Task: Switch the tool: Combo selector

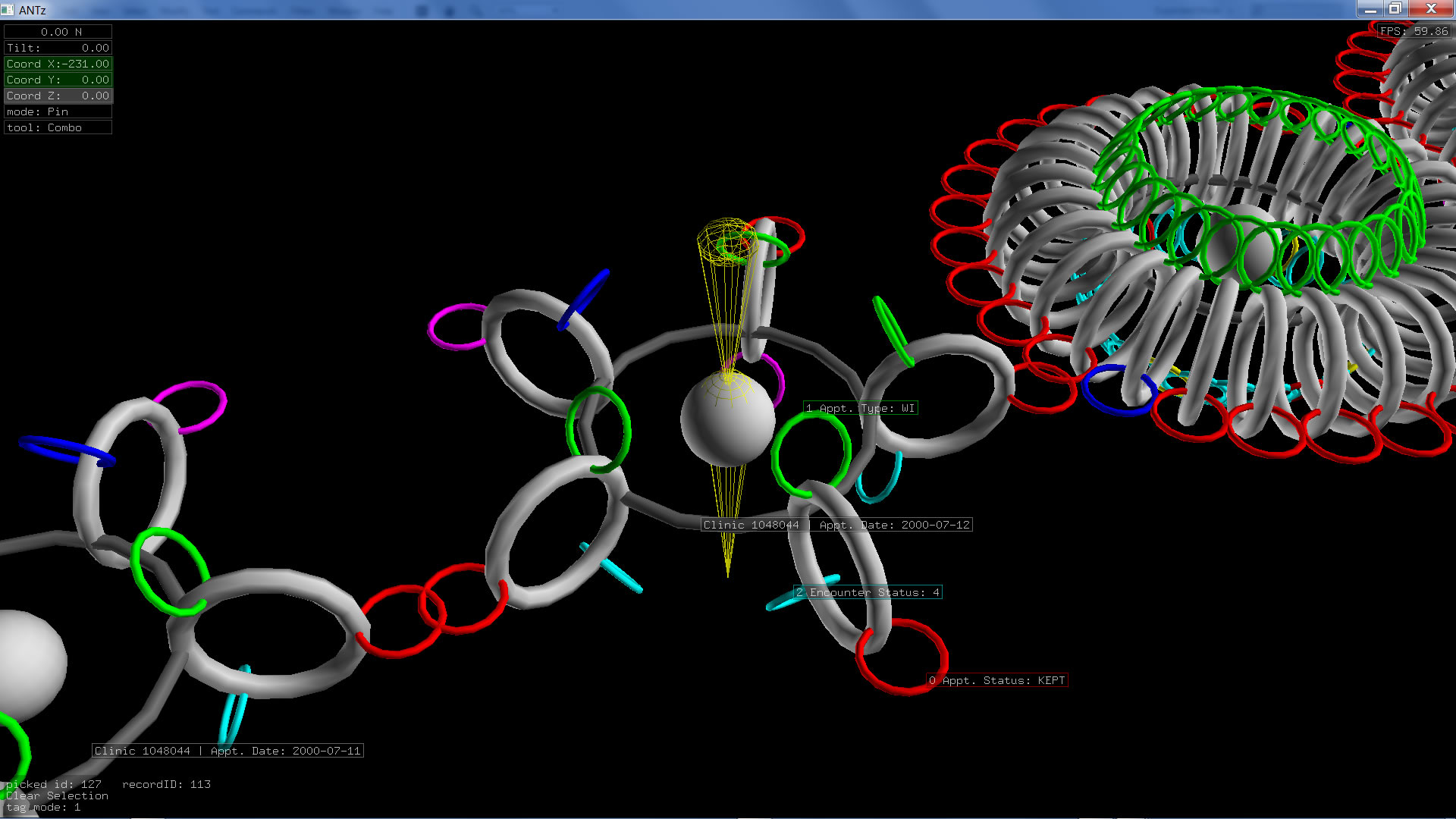Action: 58,127
